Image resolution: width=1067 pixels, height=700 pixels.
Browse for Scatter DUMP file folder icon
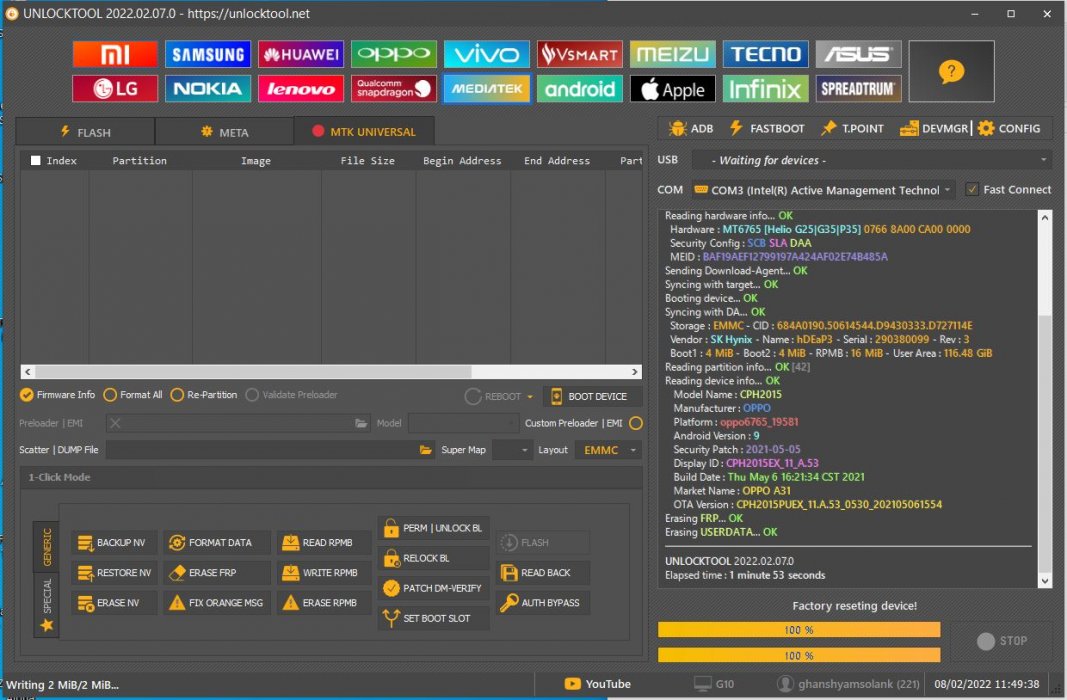pos(426,450)
